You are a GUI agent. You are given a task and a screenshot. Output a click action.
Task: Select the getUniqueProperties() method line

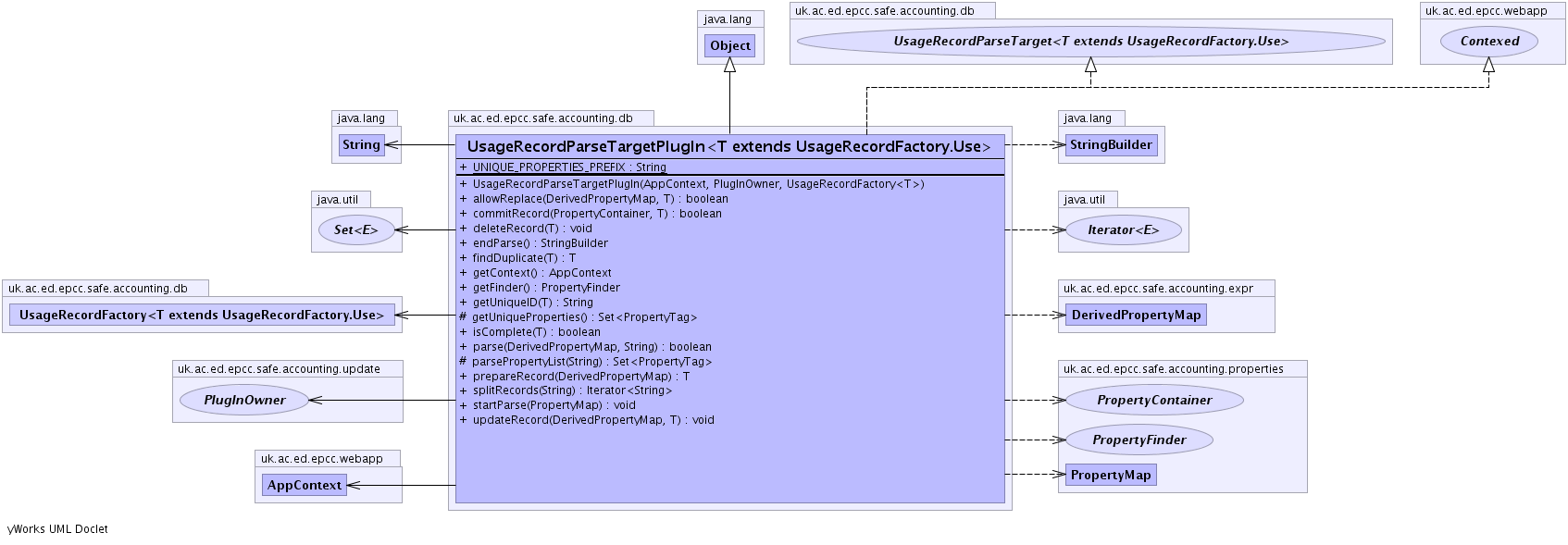point(583,317)
